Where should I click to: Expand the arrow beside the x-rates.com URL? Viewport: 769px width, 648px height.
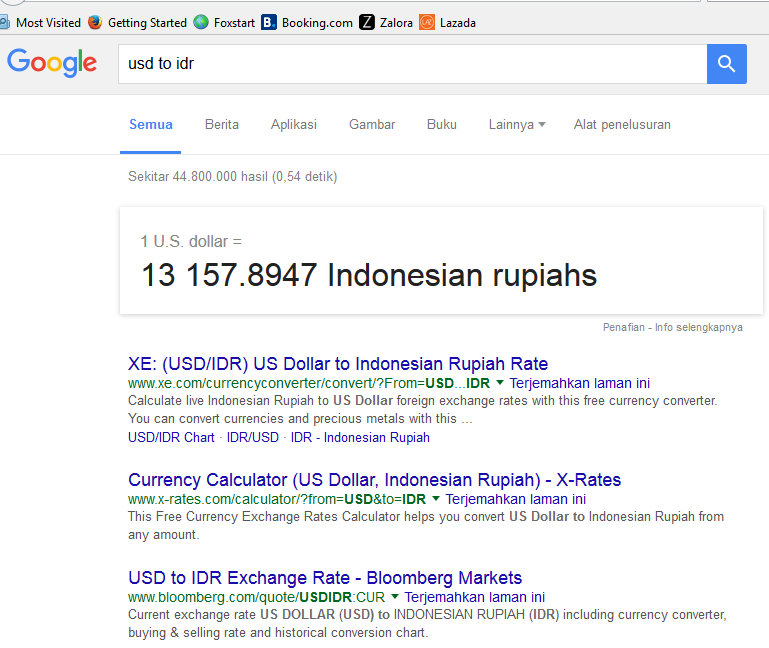[x=436, y=499]
